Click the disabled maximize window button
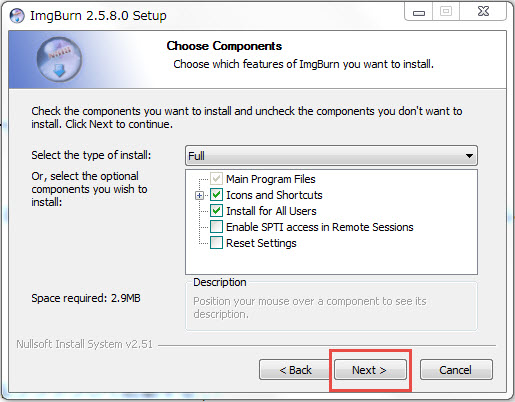 [446, 12]
